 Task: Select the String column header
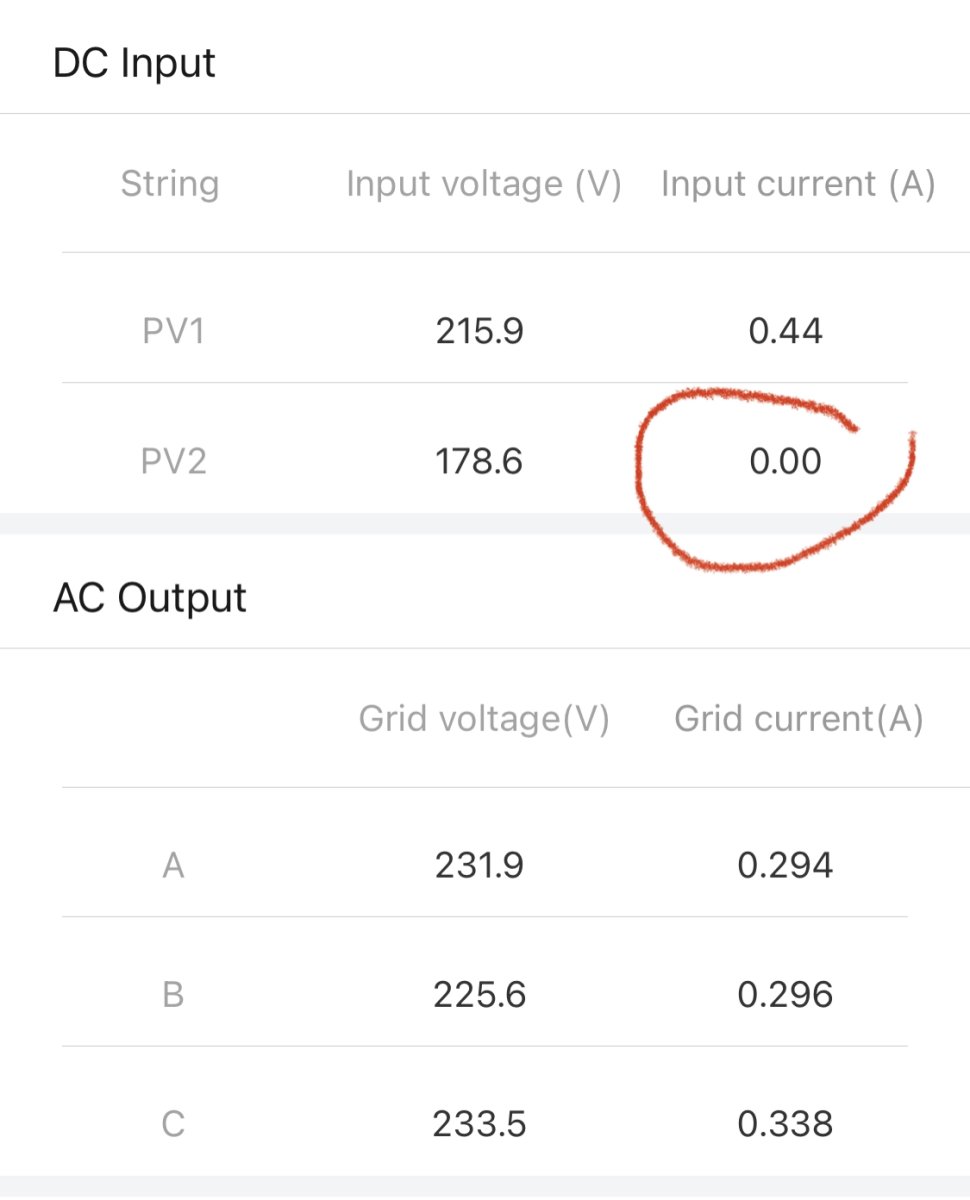point(169,184)
